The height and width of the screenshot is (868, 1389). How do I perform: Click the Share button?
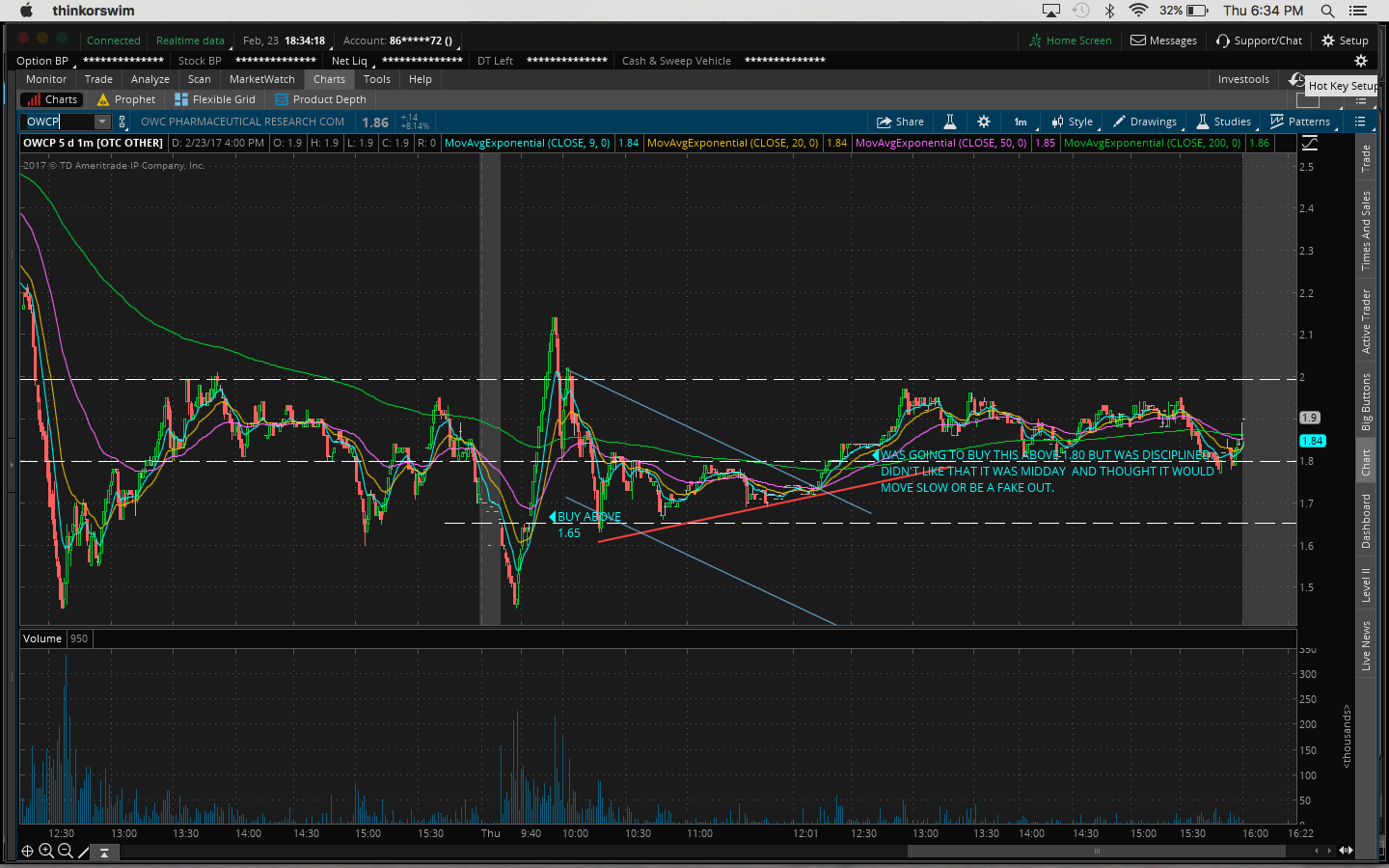coord(899,122)
